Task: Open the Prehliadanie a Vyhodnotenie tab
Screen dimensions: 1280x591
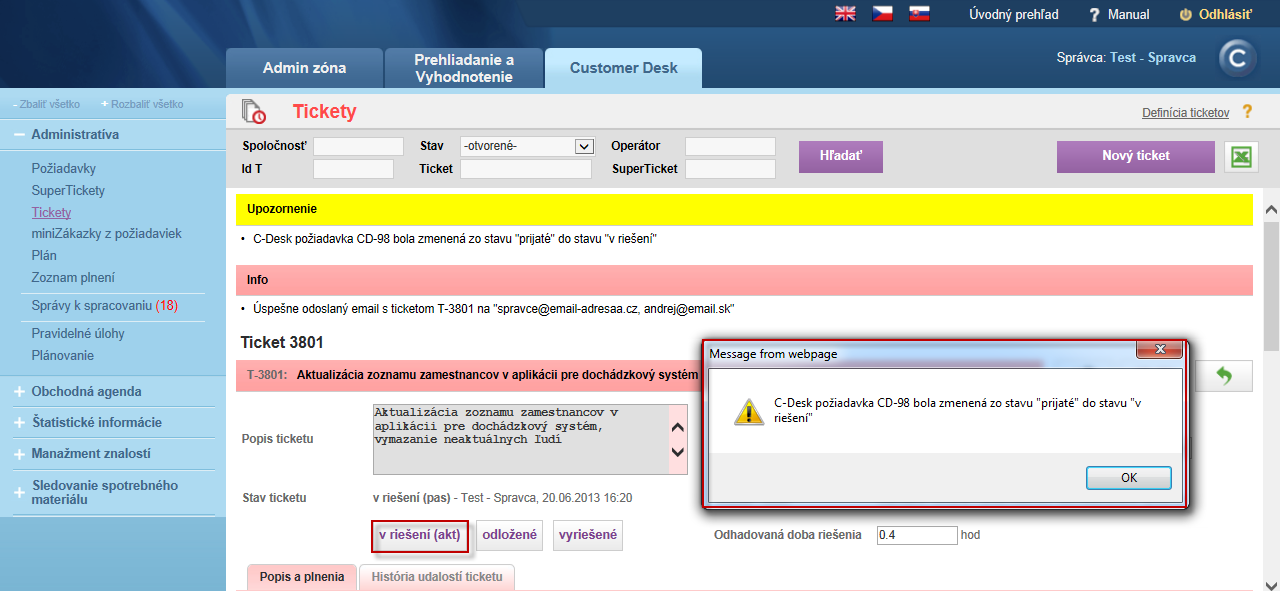Action: (x=464, y=68)
